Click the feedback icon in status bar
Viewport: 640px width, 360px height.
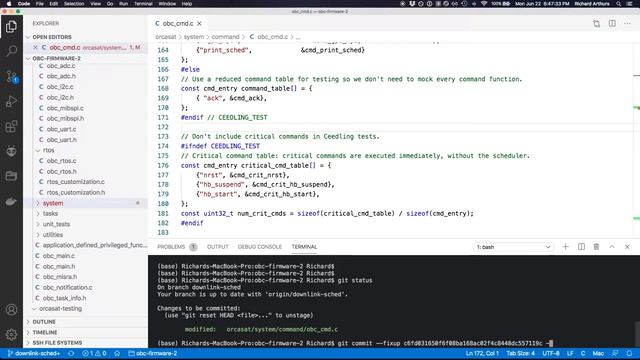click(615, 353)
